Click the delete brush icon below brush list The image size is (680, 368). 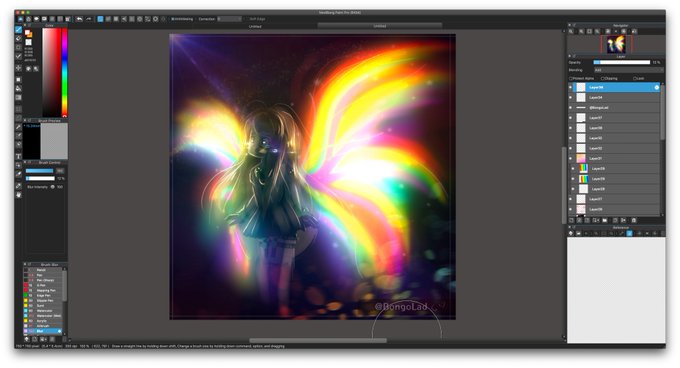click(x=65, y=339)
